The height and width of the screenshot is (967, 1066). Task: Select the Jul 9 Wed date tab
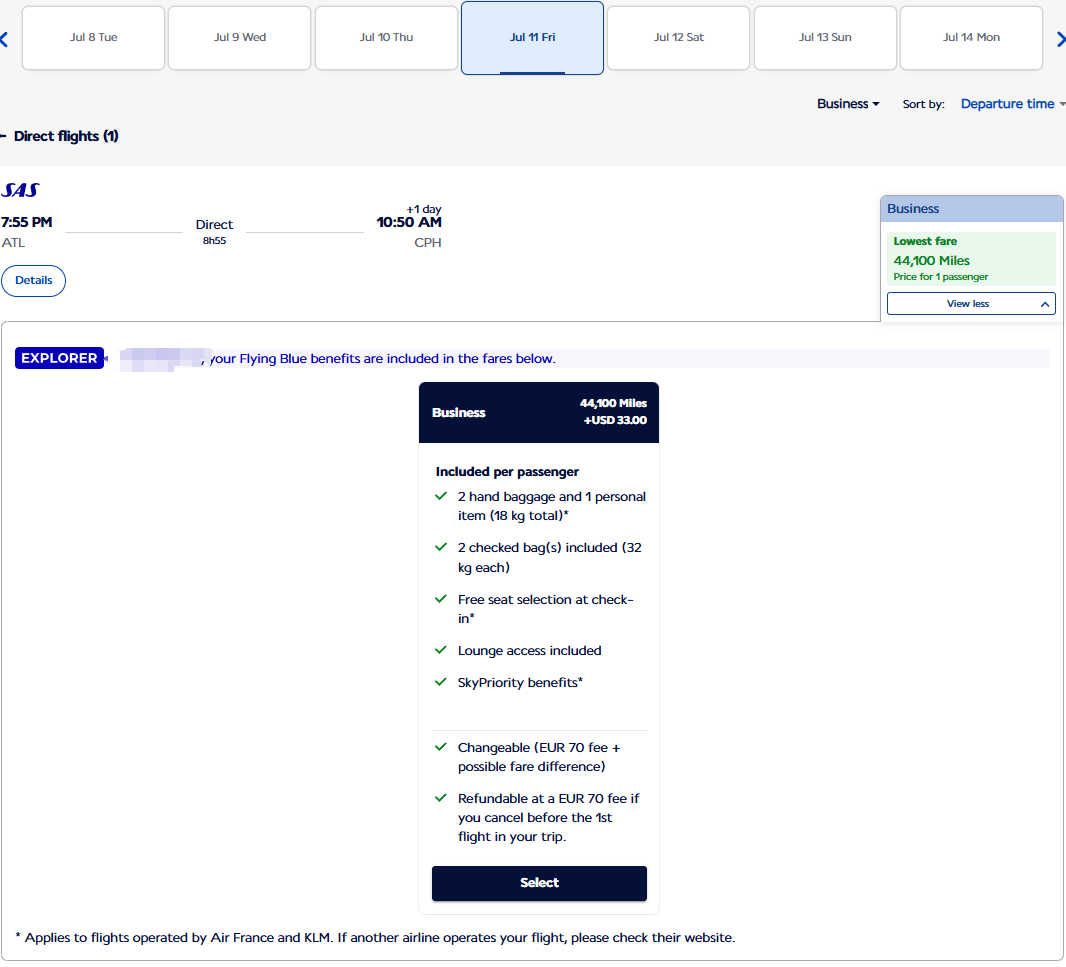[x=239, y=37]
